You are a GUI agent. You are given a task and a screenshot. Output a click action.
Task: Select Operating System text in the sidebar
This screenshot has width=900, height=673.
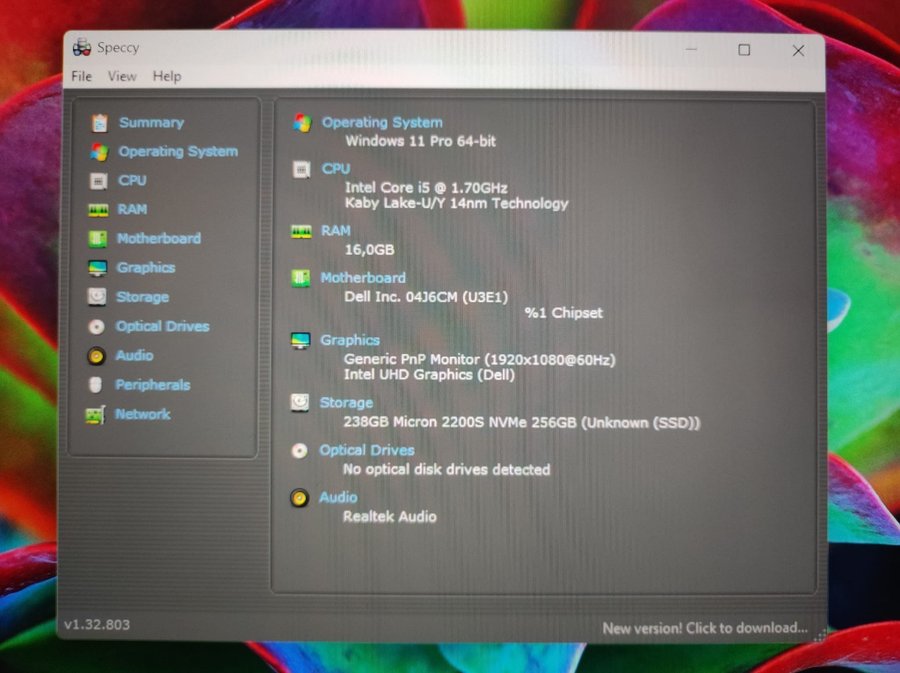point(178,152)
